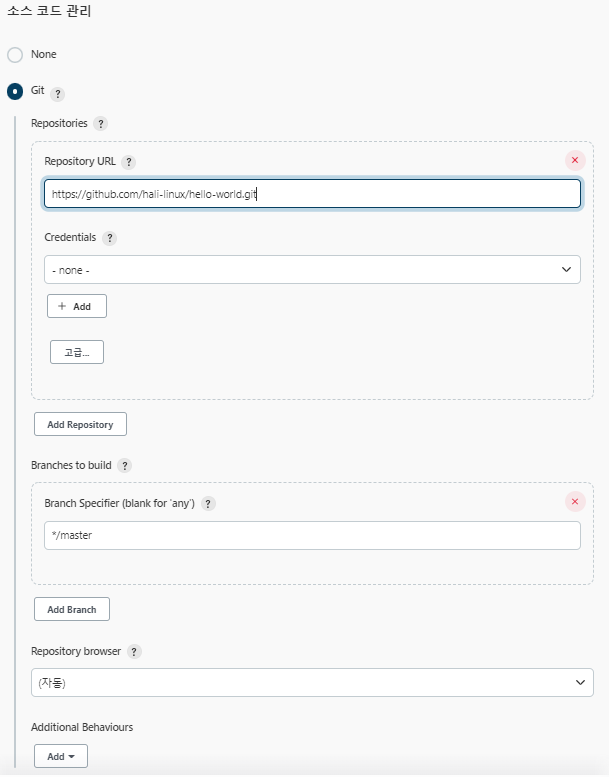Click the Add credentials button
The width and height of the screenshot is (609, 777).
77,306
